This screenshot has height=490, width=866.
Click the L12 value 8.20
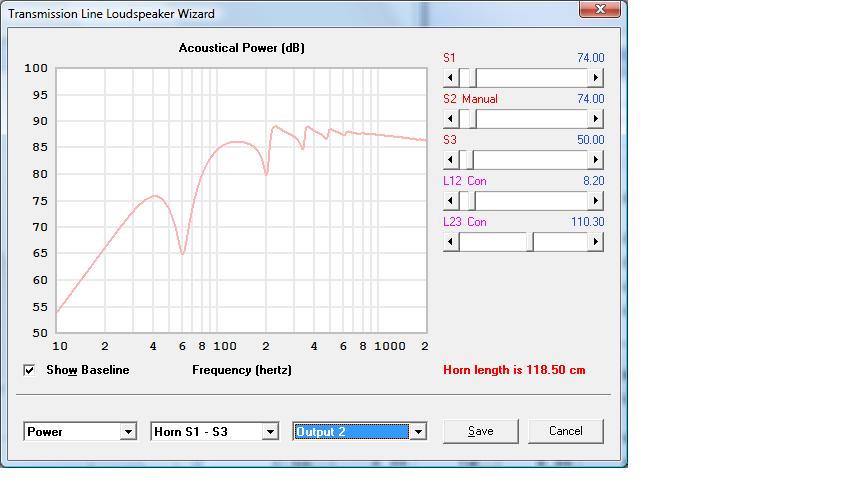(593, 181)
